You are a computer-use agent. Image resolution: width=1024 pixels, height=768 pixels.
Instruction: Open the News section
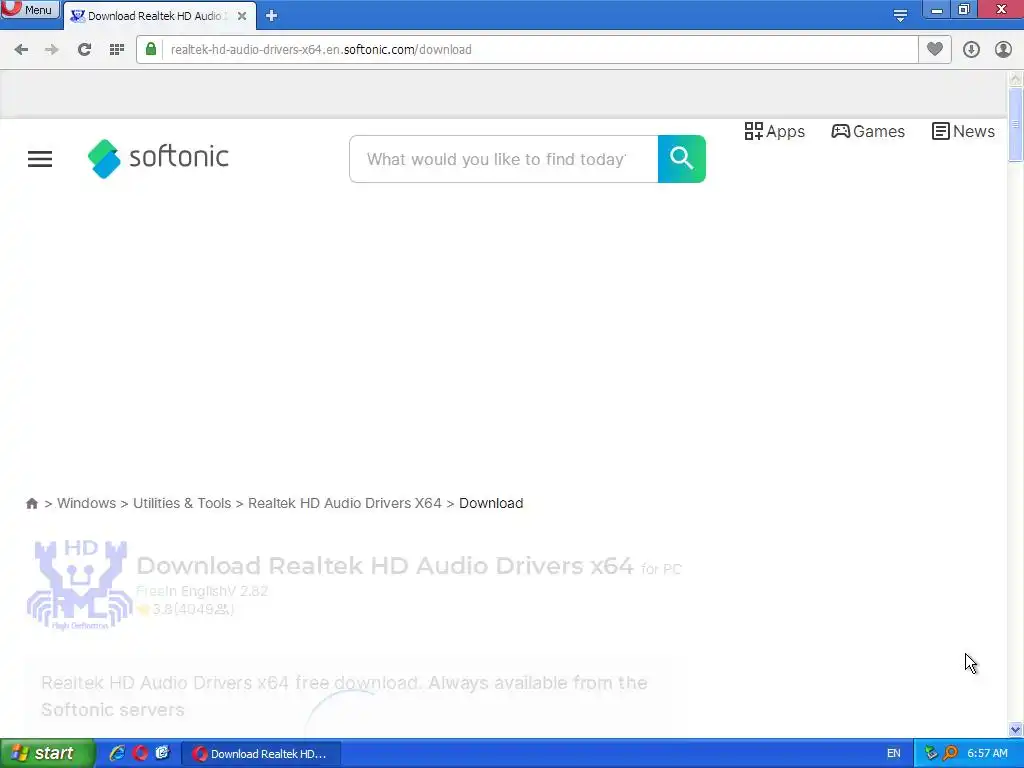point(963,131)
